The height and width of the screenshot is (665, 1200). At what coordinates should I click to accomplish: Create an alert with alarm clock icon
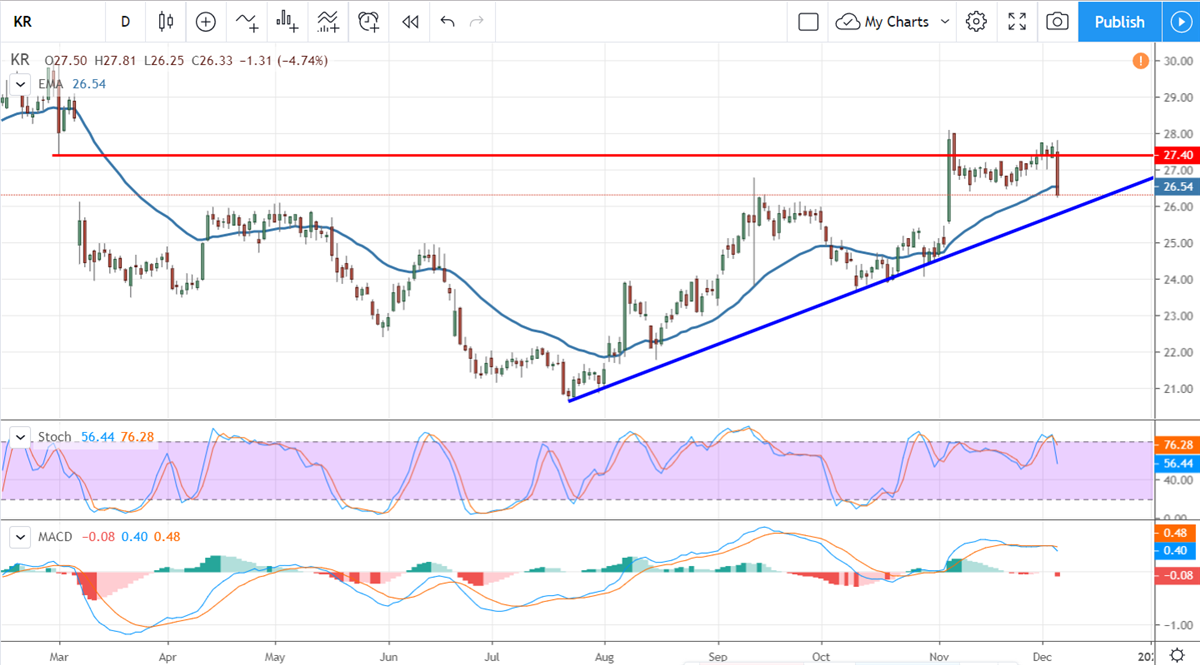click(369, 21)
